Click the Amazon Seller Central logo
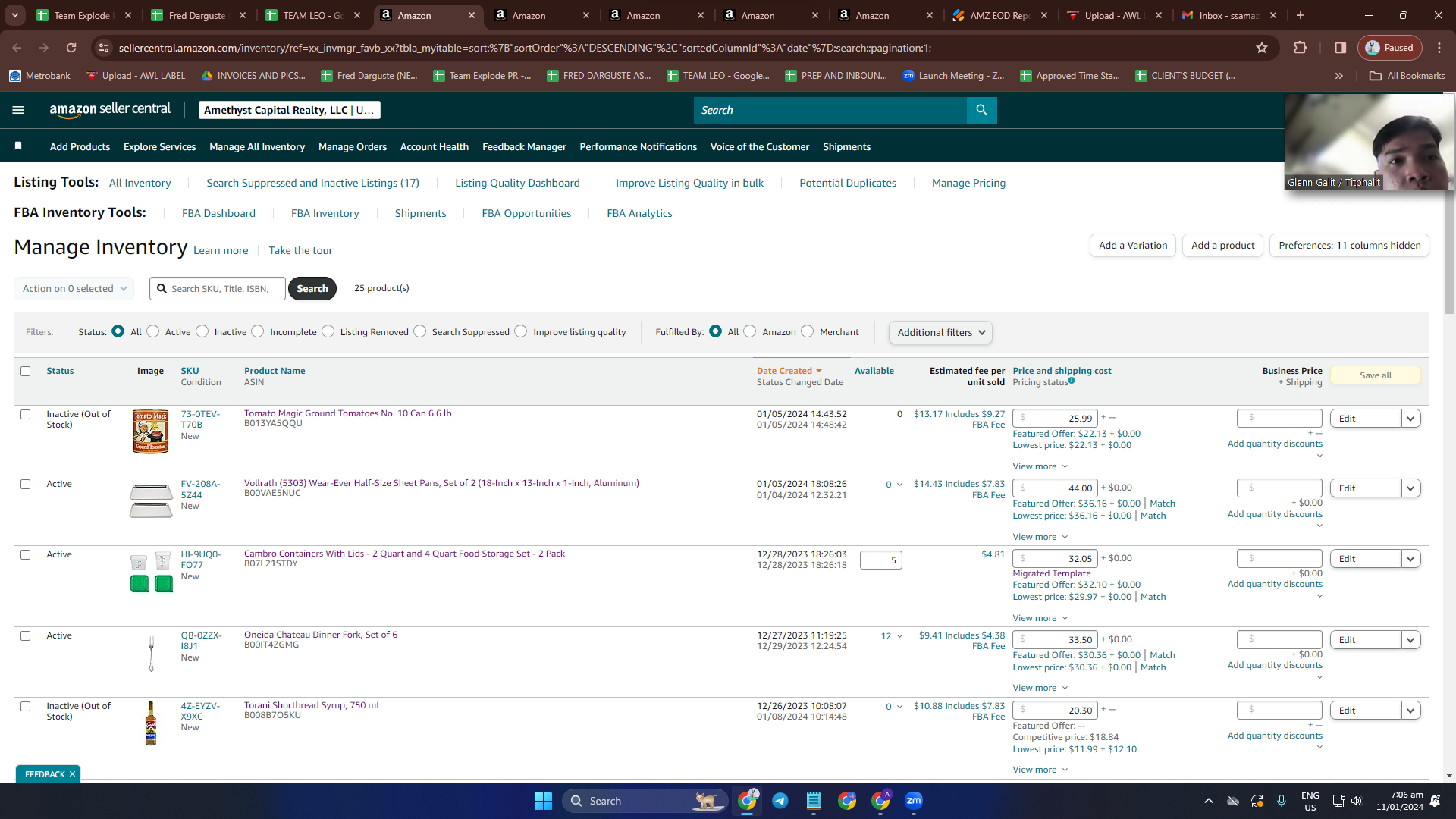The image size is (1456, 819). pyautogui.click(x=110, y=110)
